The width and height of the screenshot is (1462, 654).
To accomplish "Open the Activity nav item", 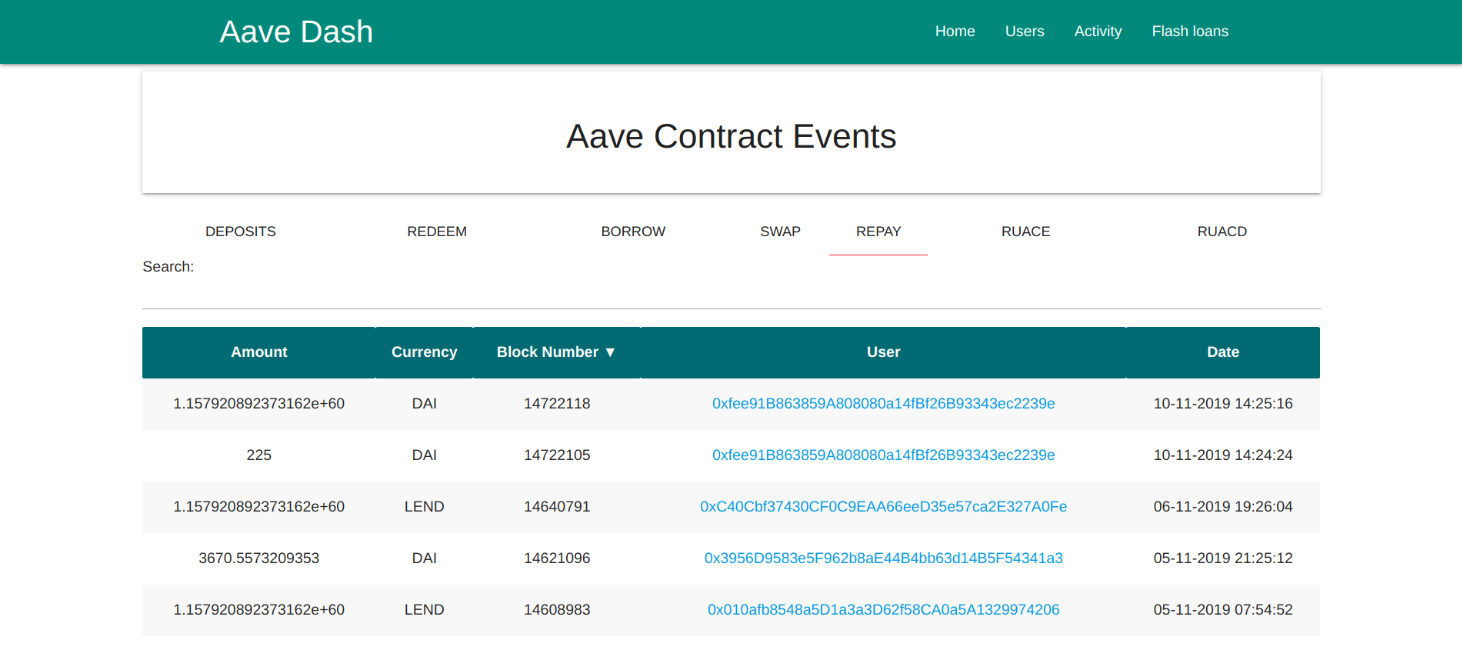I will pos(1098,31).
